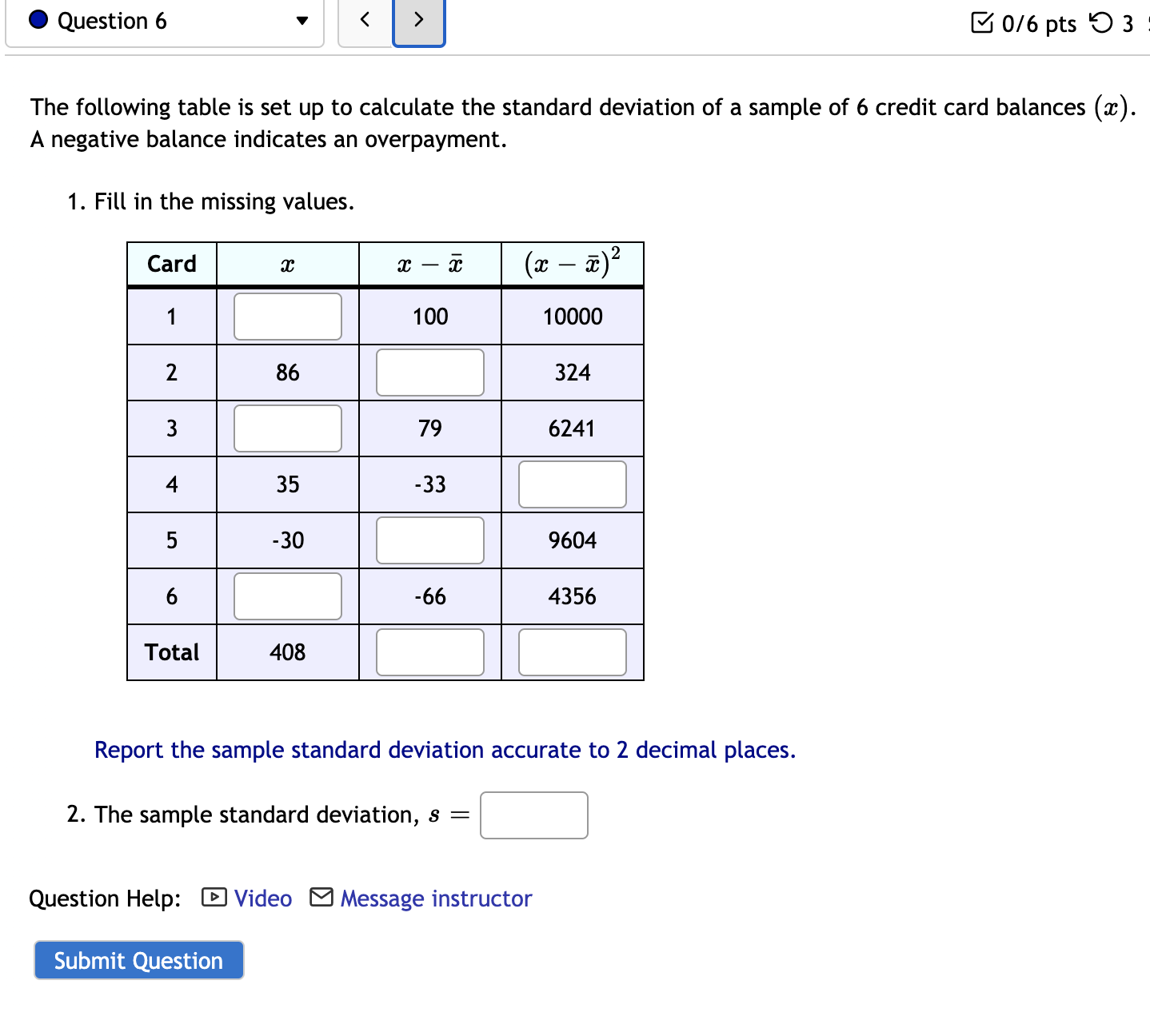
Task: Click the sample standard deviation input box
Action: 533,815
